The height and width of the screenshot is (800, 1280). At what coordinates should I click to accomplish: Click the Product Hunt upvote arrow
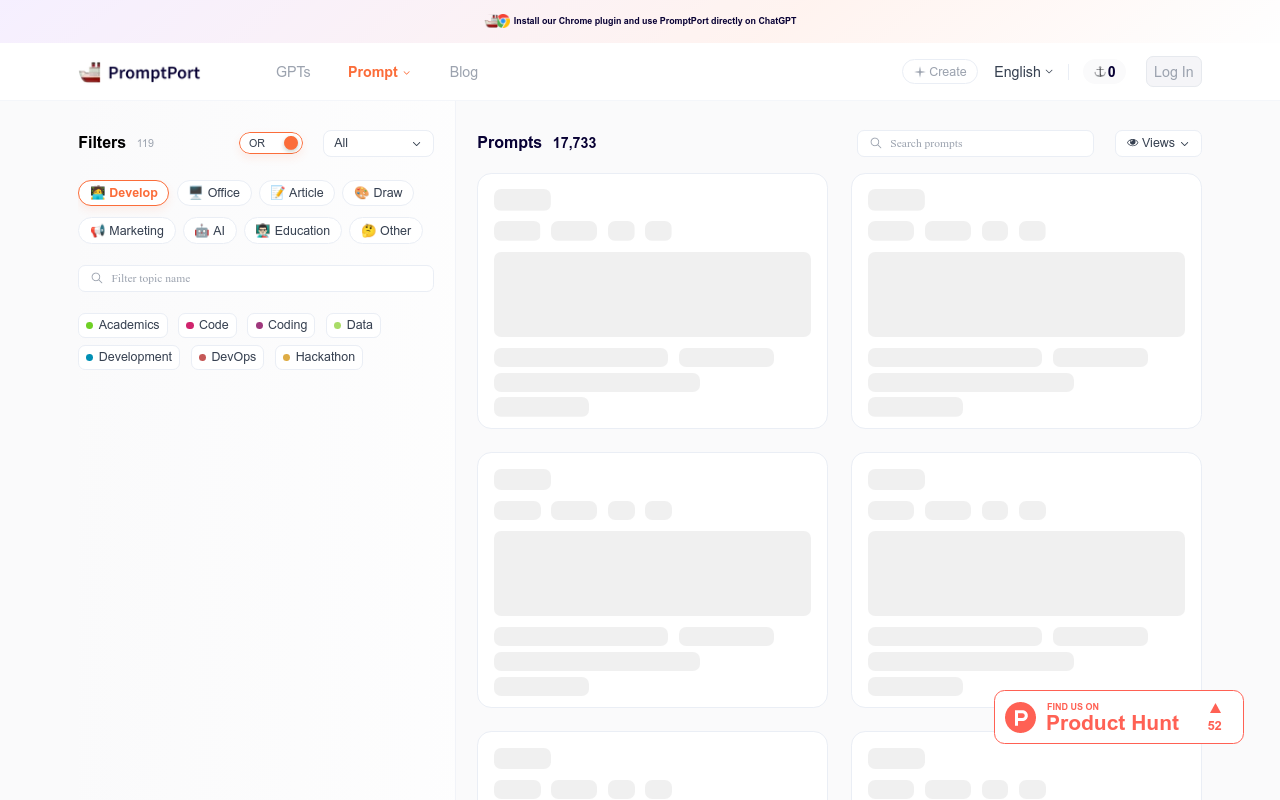pos(1215,708)
